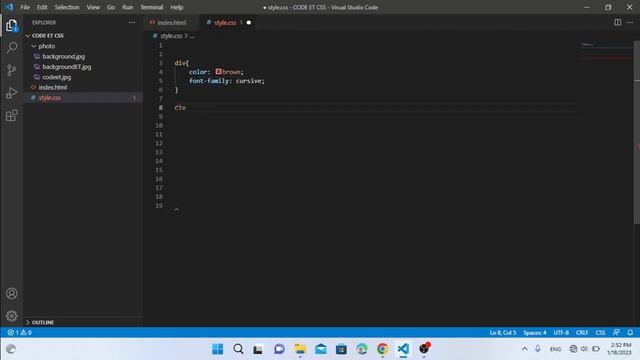The width and height of the screenshot is (640, 360).
Task: Click the microphone tray icon
Action: (x=538, y=349)
